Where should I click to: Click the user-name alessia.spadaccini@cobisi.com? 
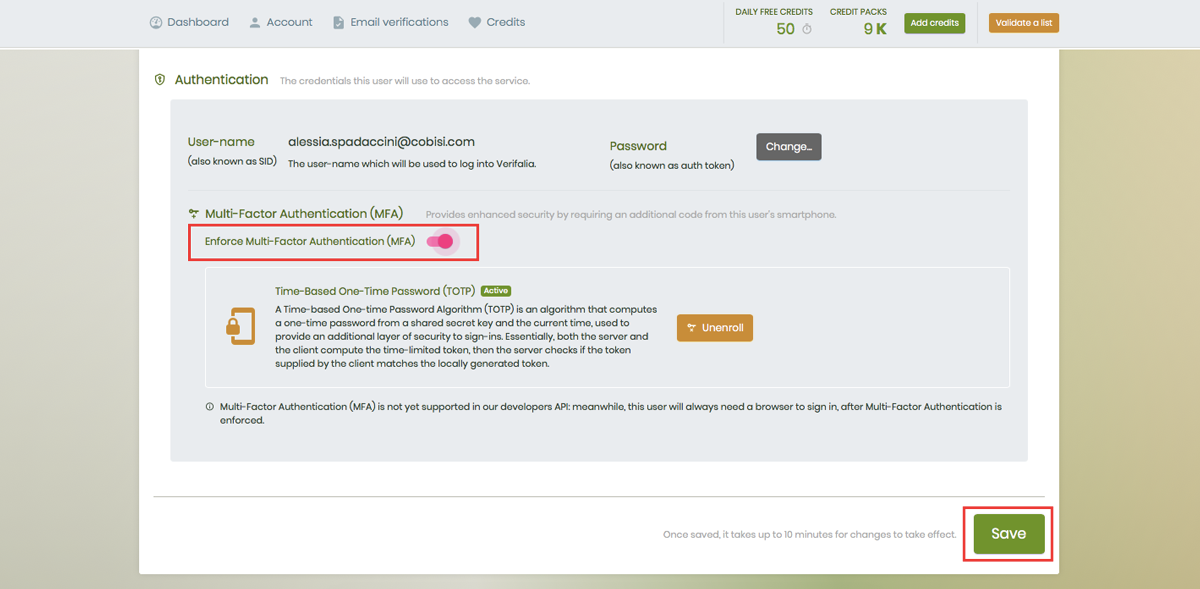(381, 142)
